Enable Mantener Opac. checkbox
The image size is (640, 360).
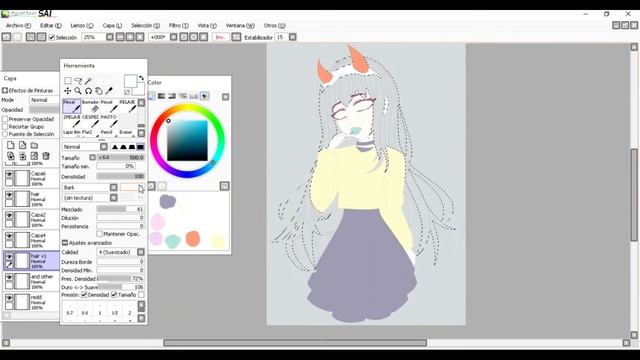99,234
